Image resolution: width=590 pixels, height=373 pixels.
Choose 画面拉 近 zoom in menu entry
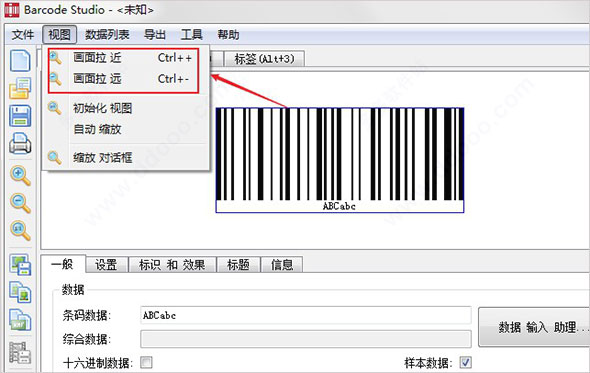[125, 58]
